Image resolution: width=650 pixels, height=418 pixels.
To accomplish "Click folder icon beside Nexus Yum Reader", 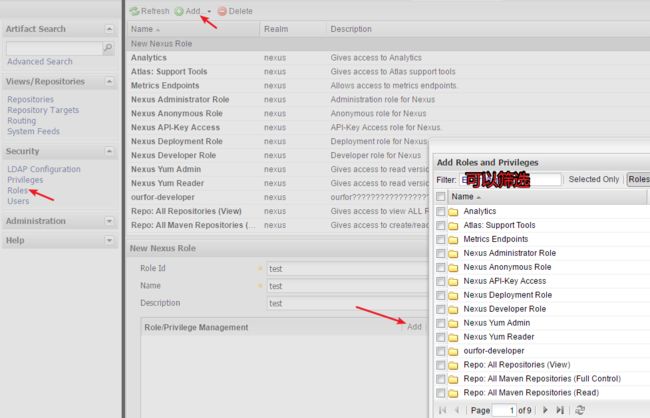I will coord(454,338).
